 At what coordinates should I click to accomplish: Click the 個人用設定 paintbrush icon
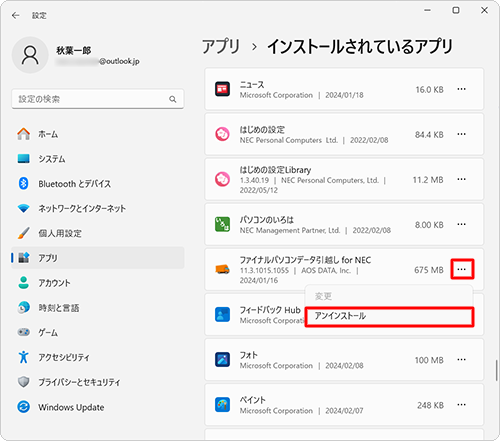click(x=24, y=233)
